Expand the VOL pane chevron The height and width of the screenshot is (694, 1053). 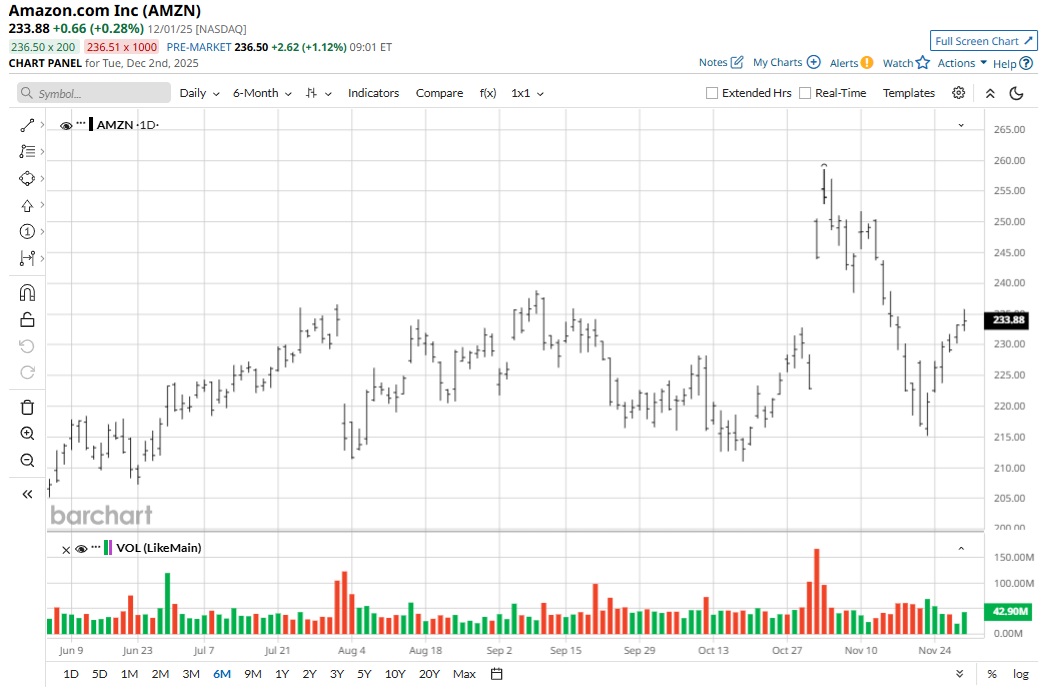[x=961, y=549]
